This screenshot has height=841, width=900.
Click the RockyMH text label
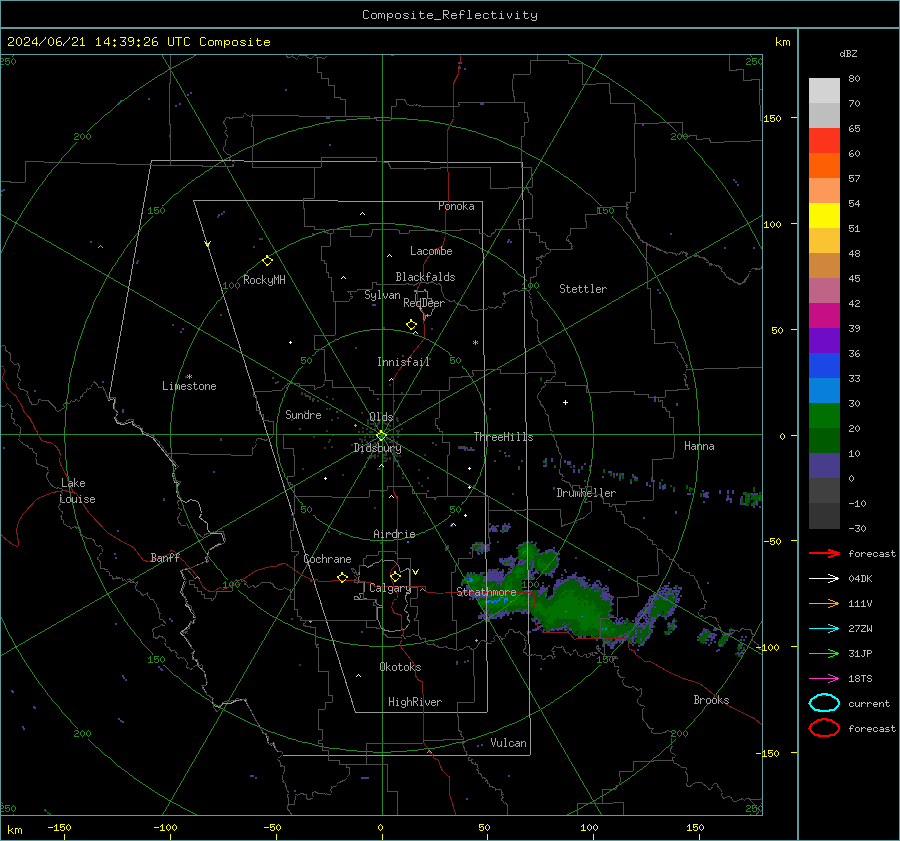pos(264,280)
